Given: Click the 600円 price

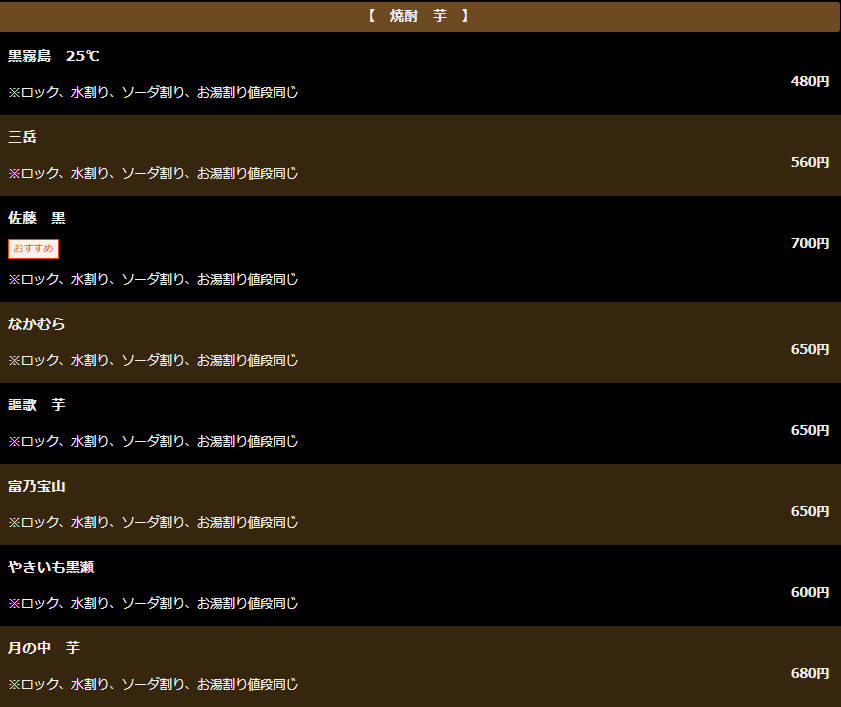Looking at the screenshot, I should click(810, 593).
